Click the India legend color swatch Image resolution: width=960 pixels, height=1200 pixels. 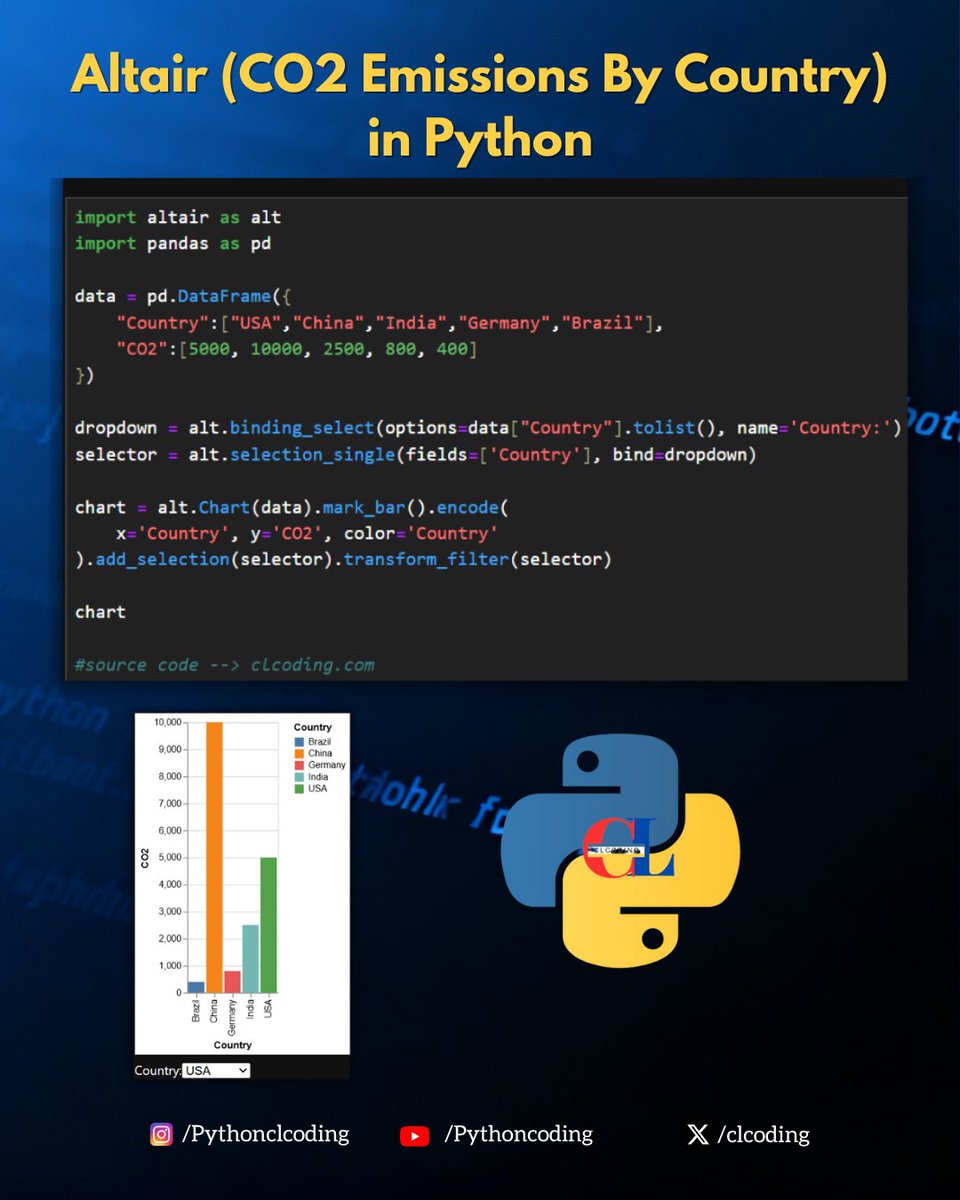298,777
